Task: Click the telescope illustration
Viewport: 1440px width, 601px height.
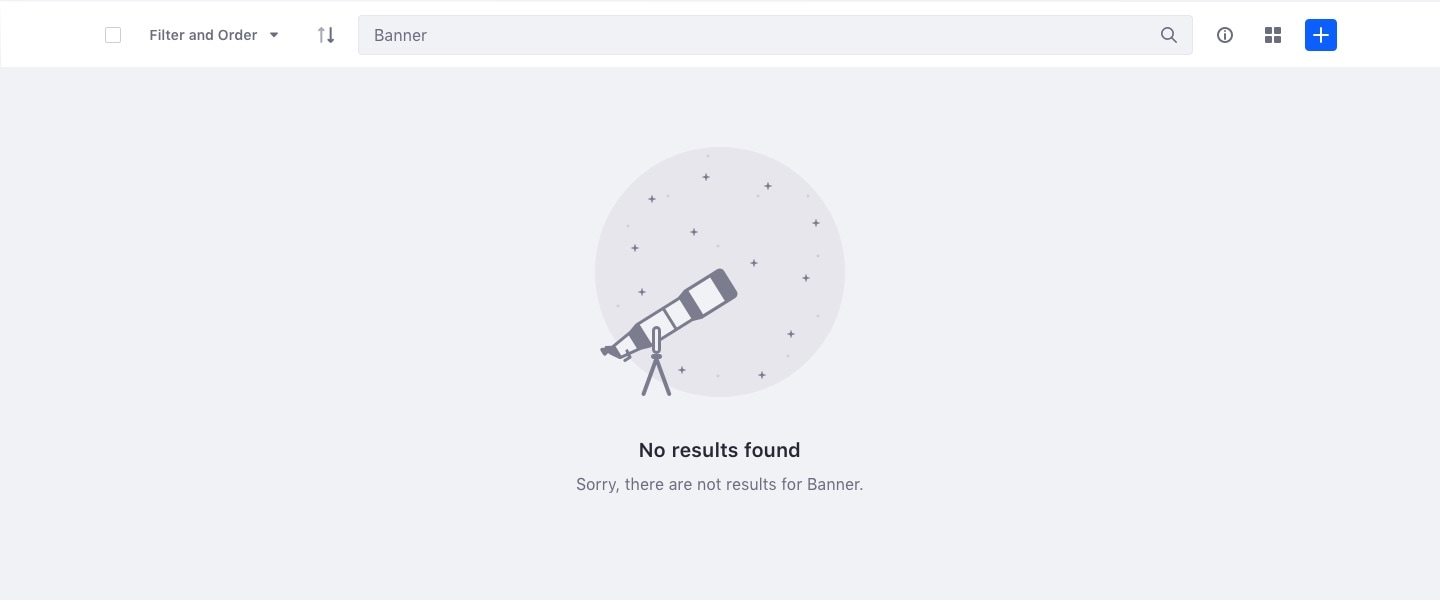Action: point(670,320)
